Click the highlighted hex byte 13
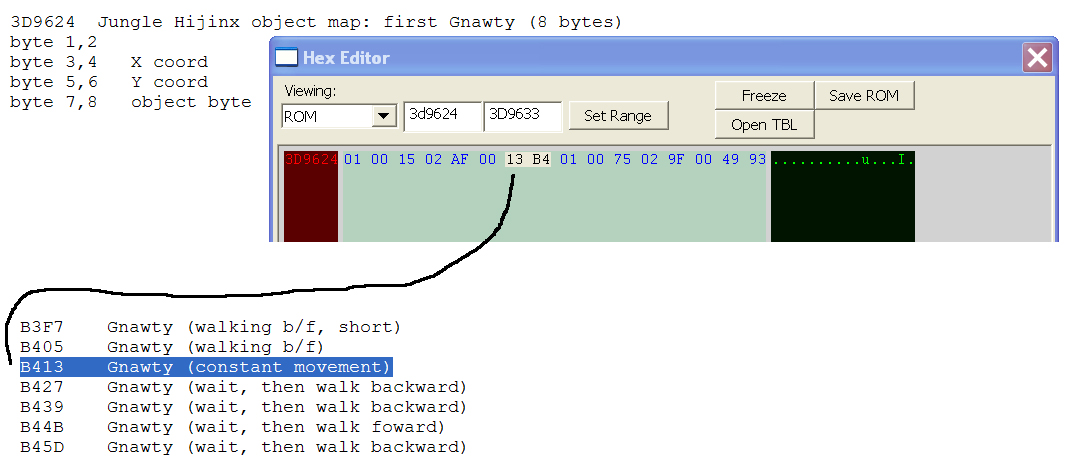The width and height of the screenshot is (1073, 474). 515,160
